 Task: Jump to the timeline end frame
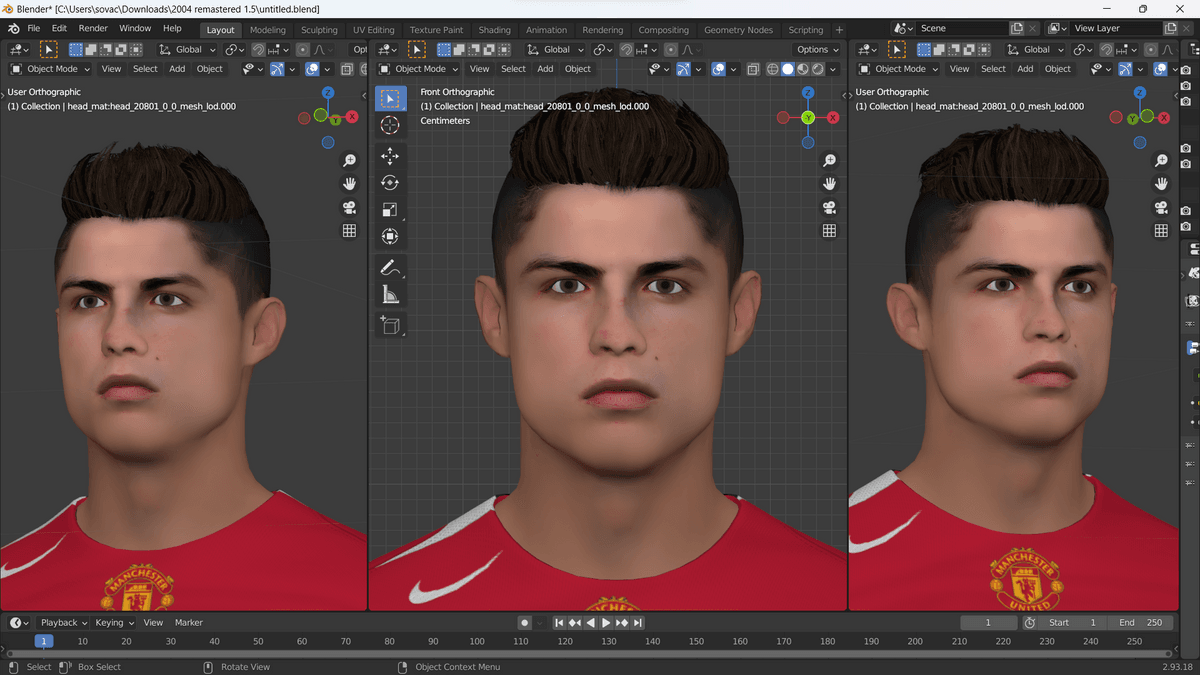coord(638,623)
